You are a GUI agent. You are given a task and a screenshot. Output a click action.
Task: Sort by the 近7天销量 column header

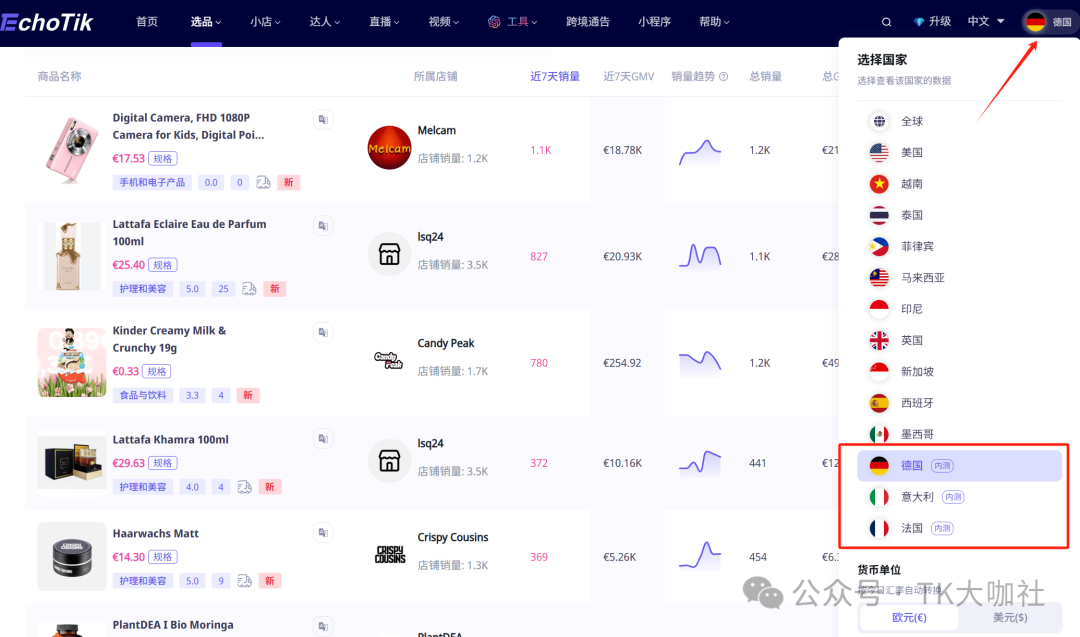(x=555, y=74)
